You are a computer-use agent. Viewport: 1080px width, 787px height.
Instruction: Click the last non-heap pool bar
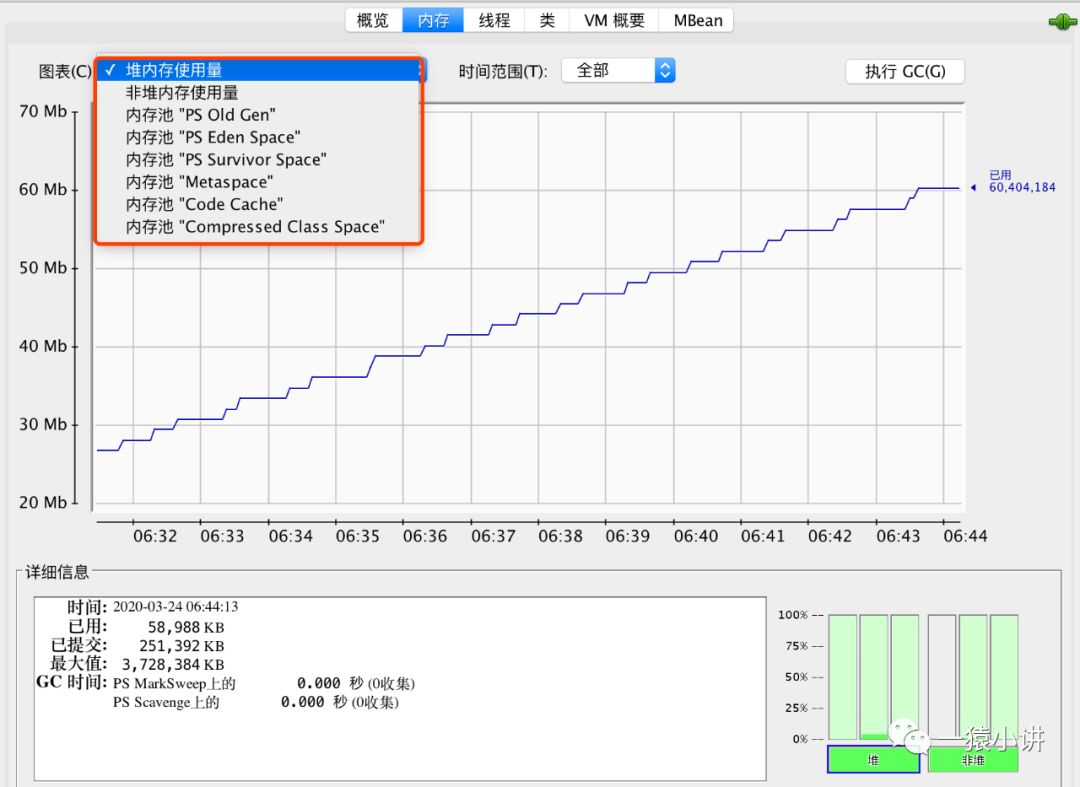[1004, 678]
